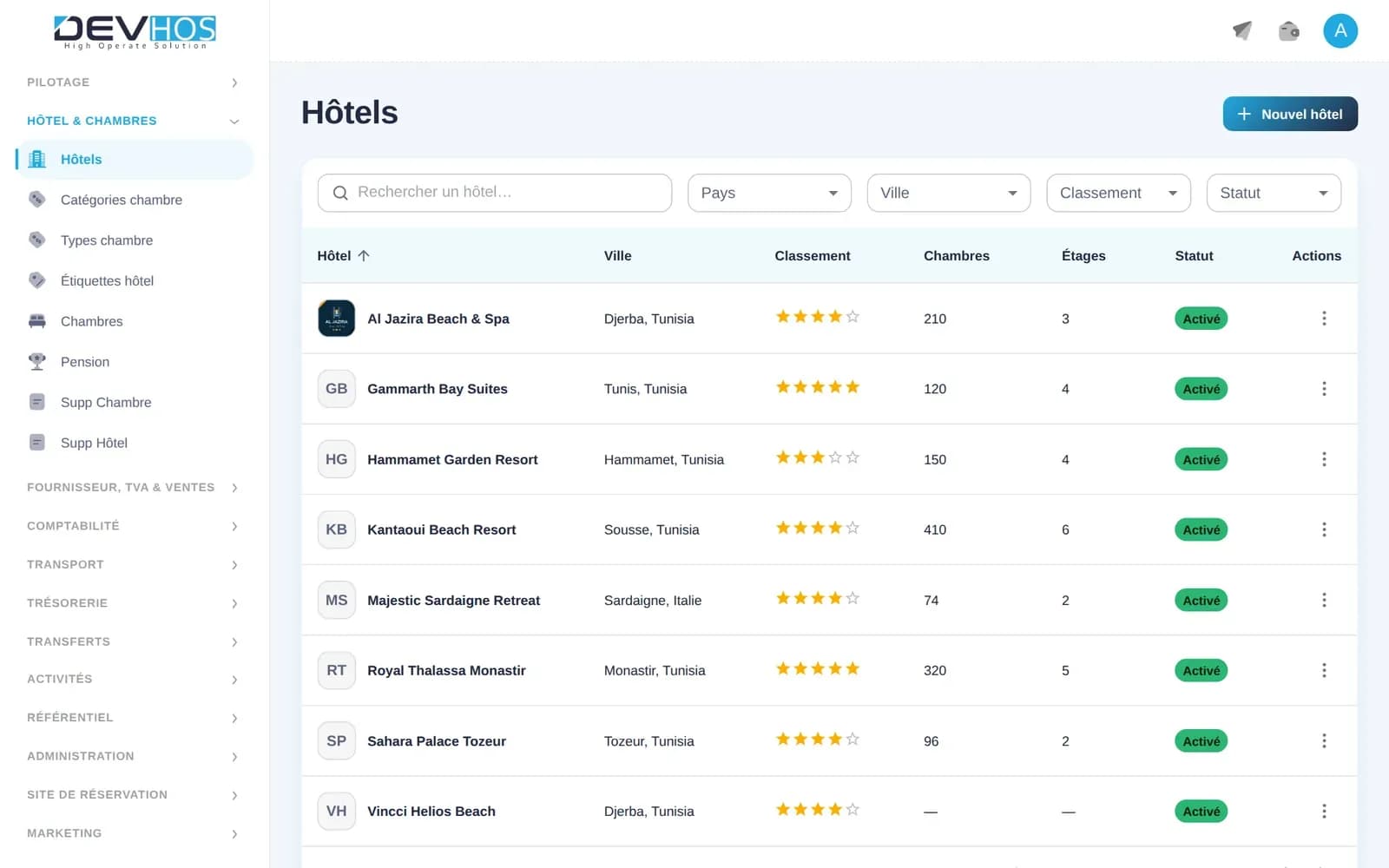Expand the COMPTABILITÉ section
This screenshot has width=1389, height=868.
133,526
